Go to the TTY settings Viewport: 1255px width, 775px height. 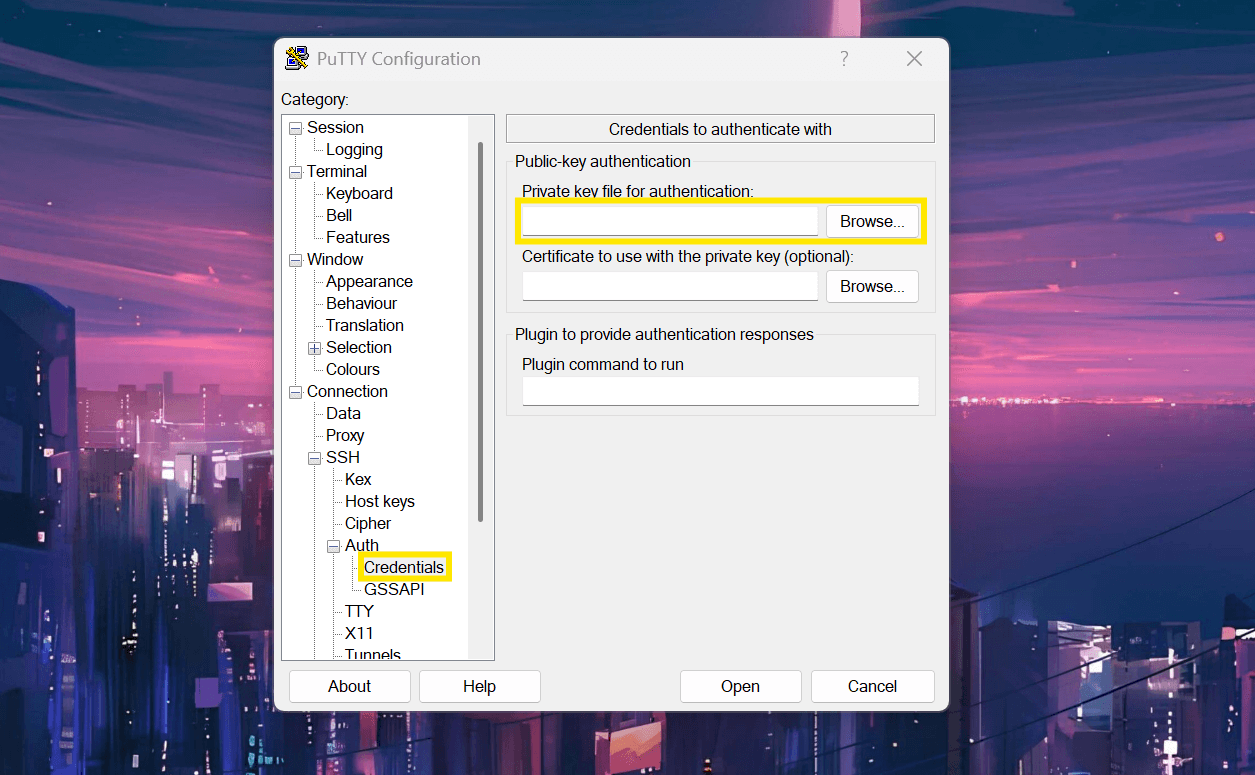tap(359, 611)
